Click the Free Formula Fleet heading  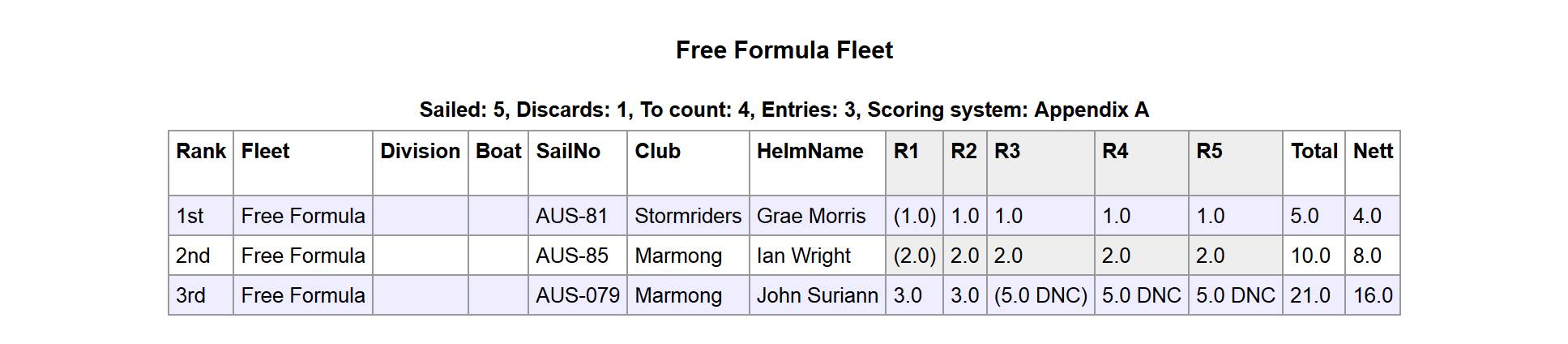784,50
